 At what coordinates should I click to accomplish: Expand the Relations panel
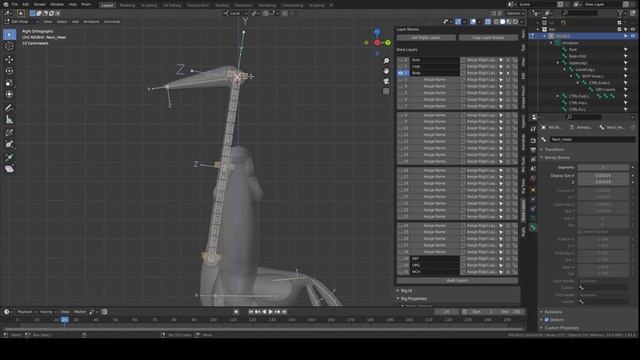tap(553, 312)
